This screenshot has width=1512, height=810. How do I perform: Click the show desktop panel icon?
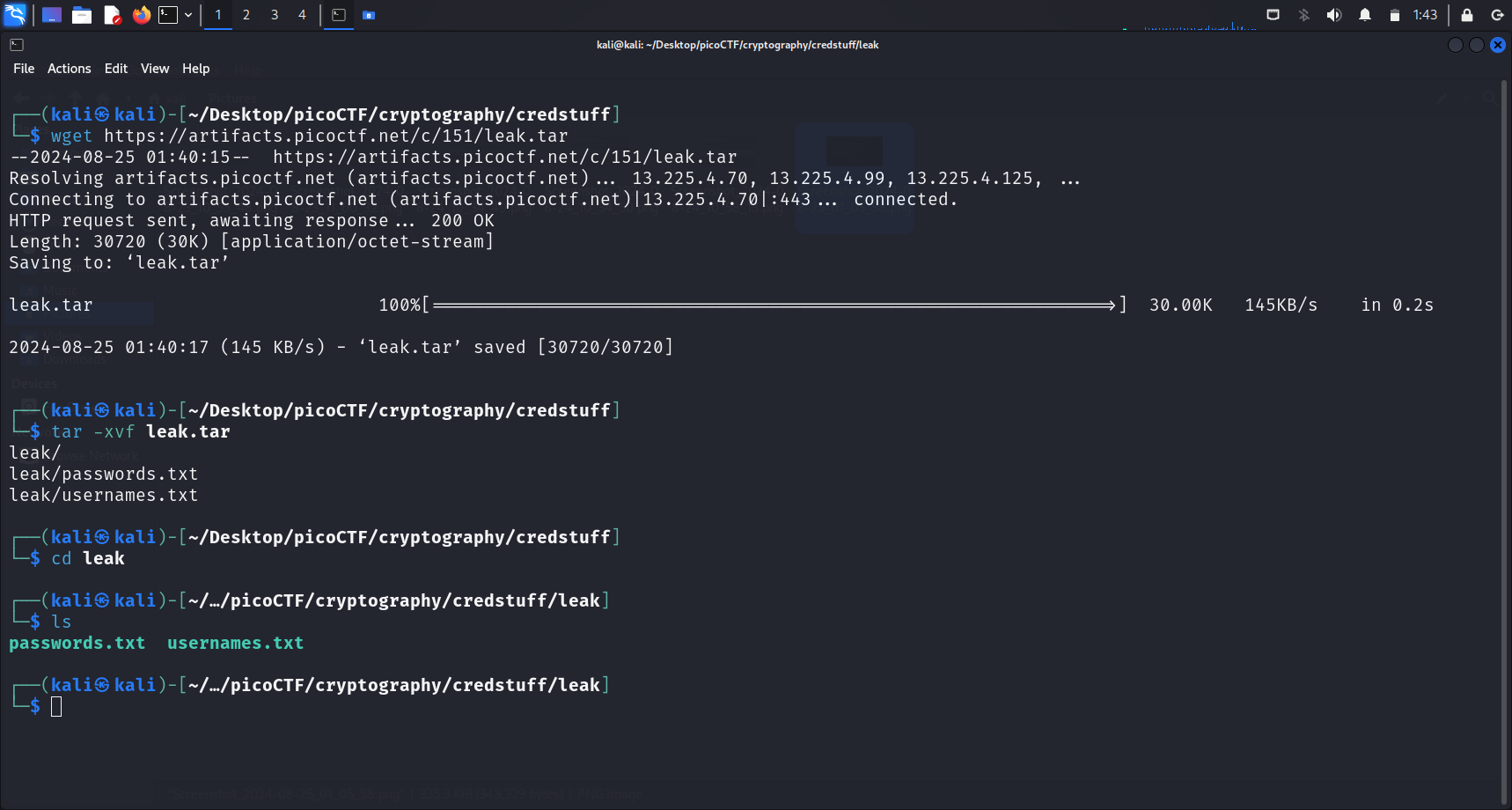[52, 15]
